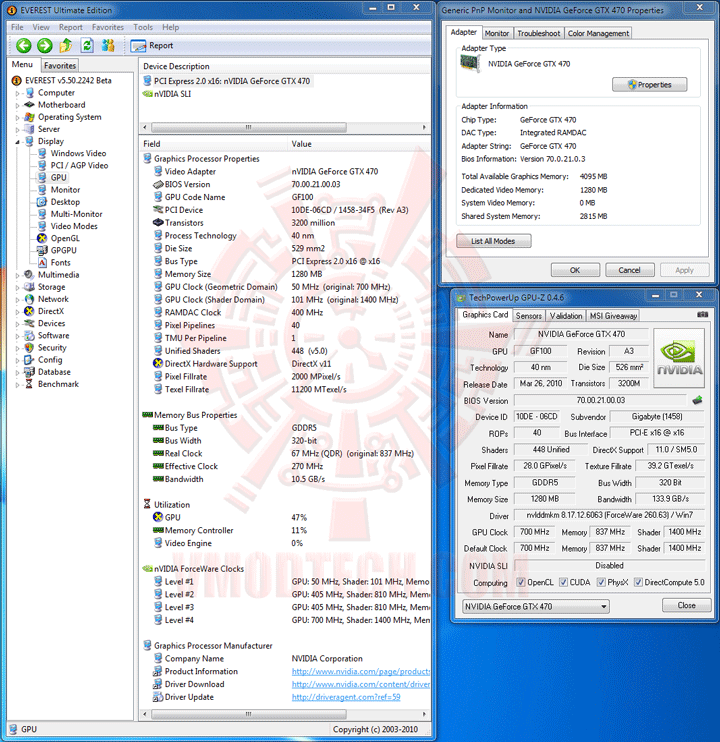Toggle the OpenCL checkbox in GPU-Z
Image resolution: width=720 pixels, height=742 pixels.
click(x=521, y=582)
